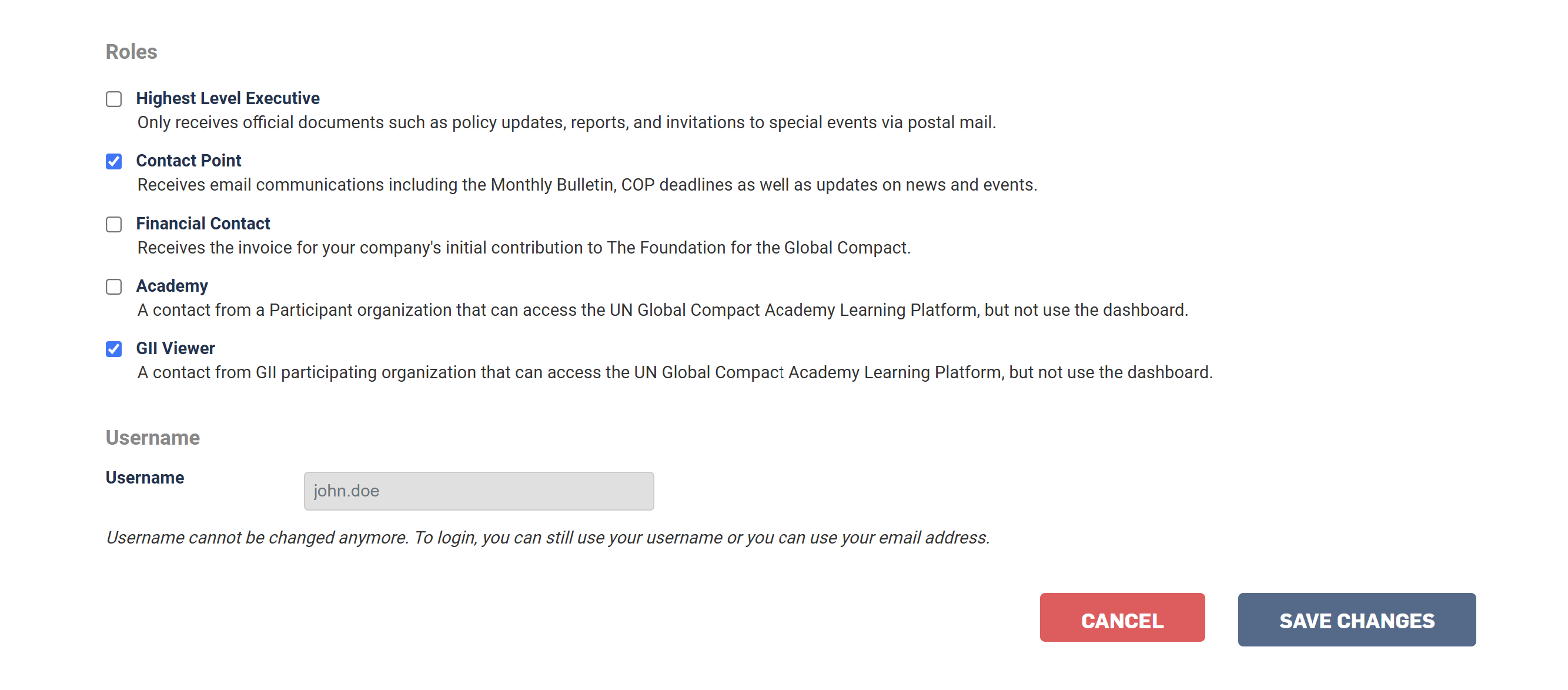Click the Financial Contact invoice description
The height and width of the screenshot is (690, 1568).
click(523, 248)
